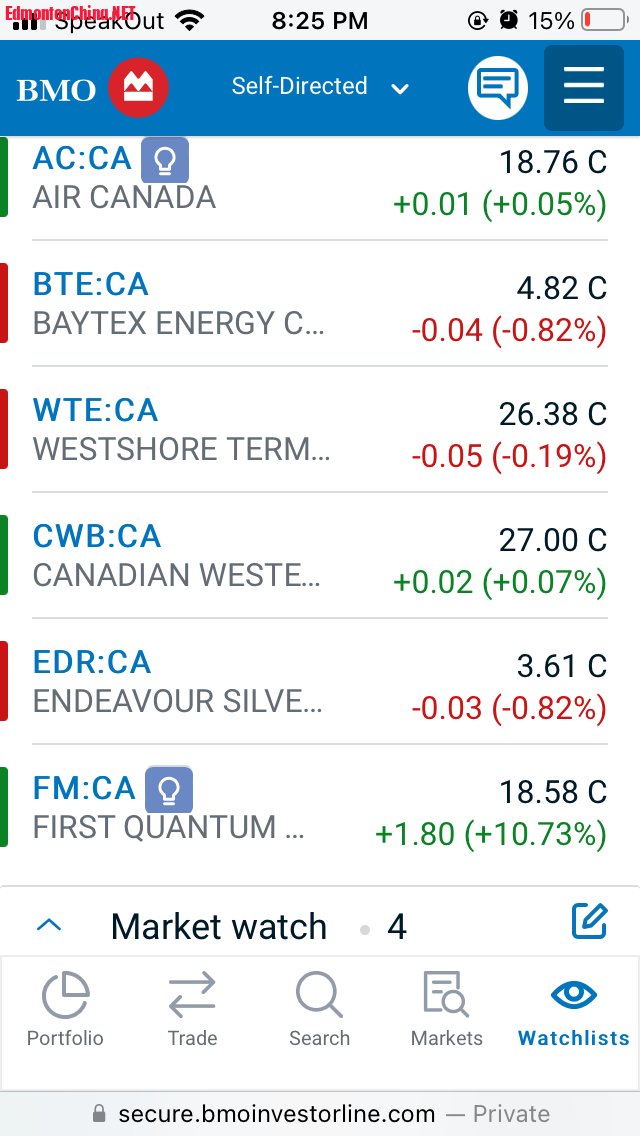Screen dimensions: 640x1136
Task: Tap the Air Canada 18.76 price
Action: [x=553, y=162]
